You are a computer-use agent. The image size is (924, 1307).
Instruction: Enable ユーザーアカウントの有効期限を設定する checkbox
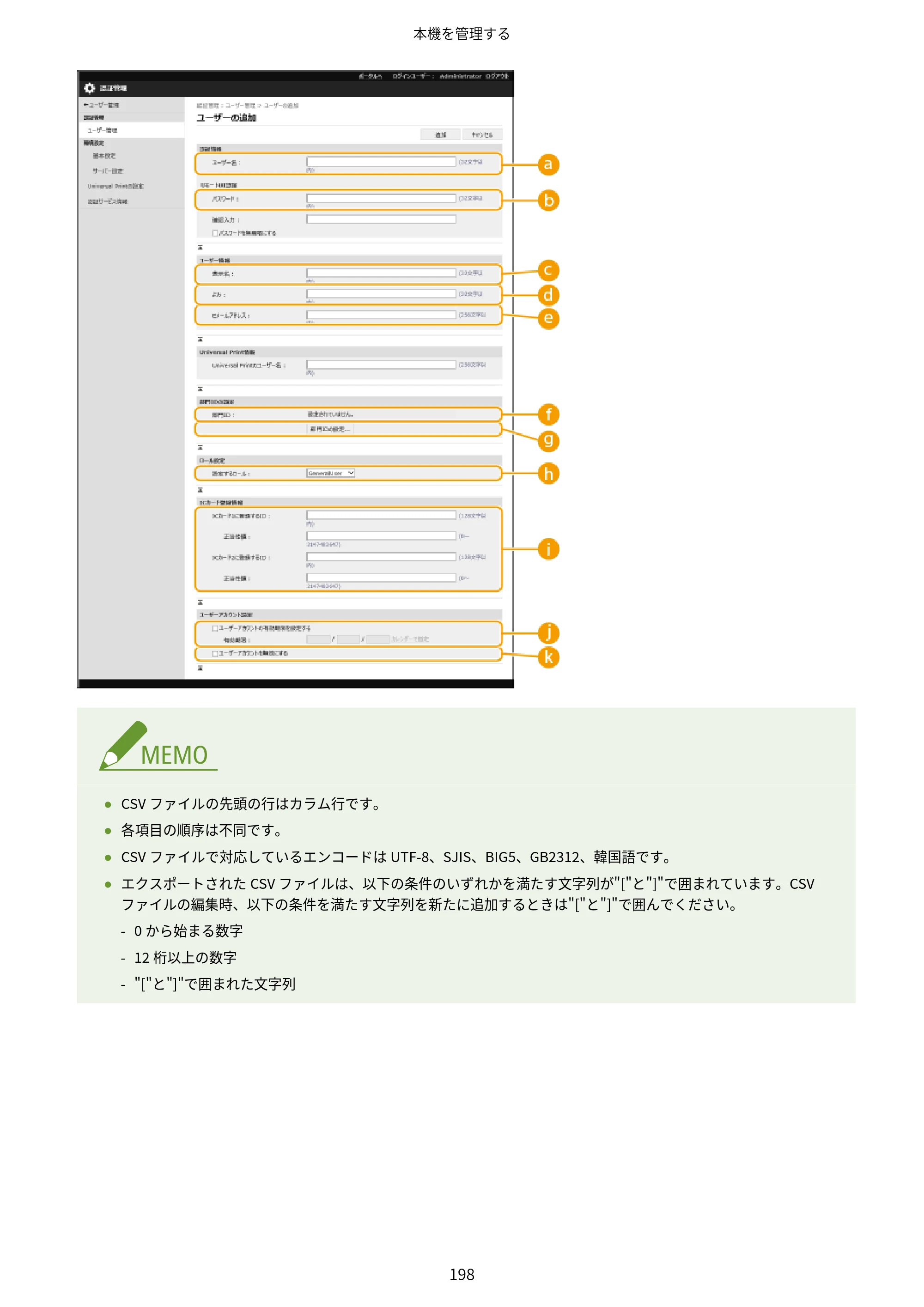pyautogui.click(x=215, y=629)
